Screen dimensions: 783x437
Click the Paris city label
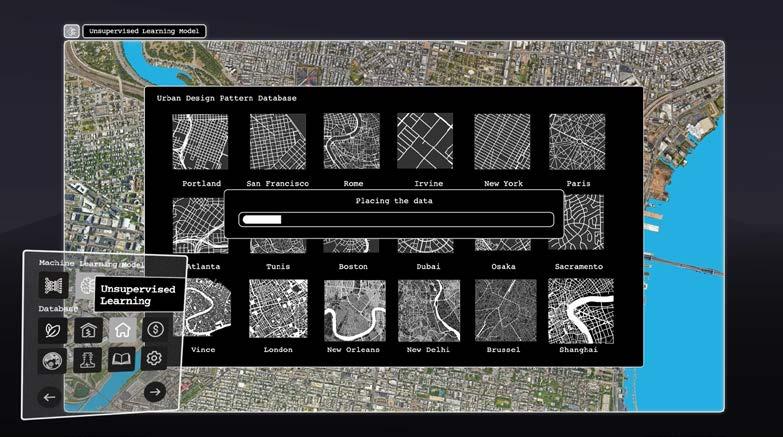pos(578,184)
